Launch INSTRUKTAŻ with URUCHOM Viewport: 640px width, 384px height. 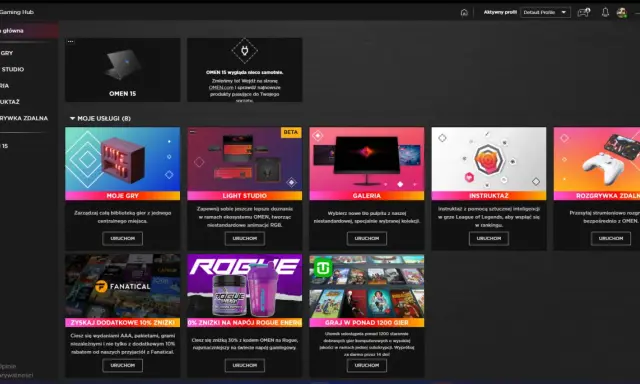[x=489, y=238]
